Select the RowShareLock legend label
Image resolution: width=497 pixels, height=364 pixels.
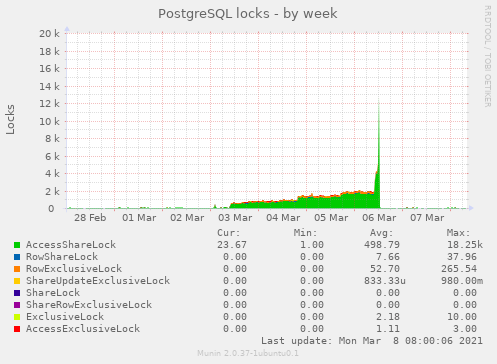click(x=62, y=257)
